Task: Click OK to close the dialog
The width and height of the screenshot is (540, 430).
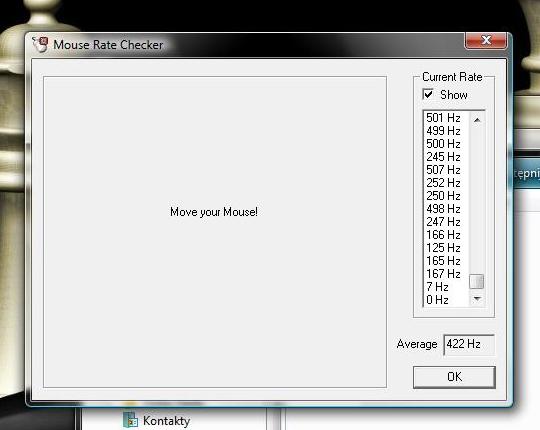Action: (x=454, y=377)
